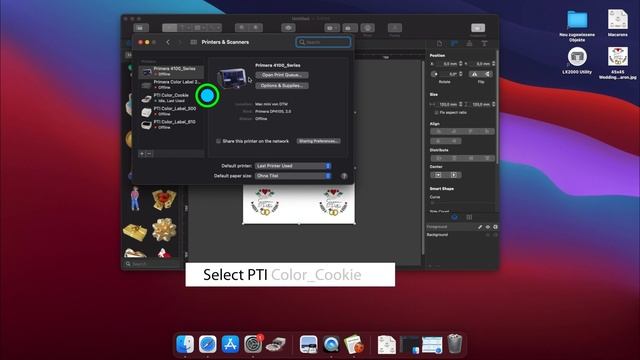Open the document tab in the inspector
Viewport: 640px width, 360px height.
click(x=439, y=44)
